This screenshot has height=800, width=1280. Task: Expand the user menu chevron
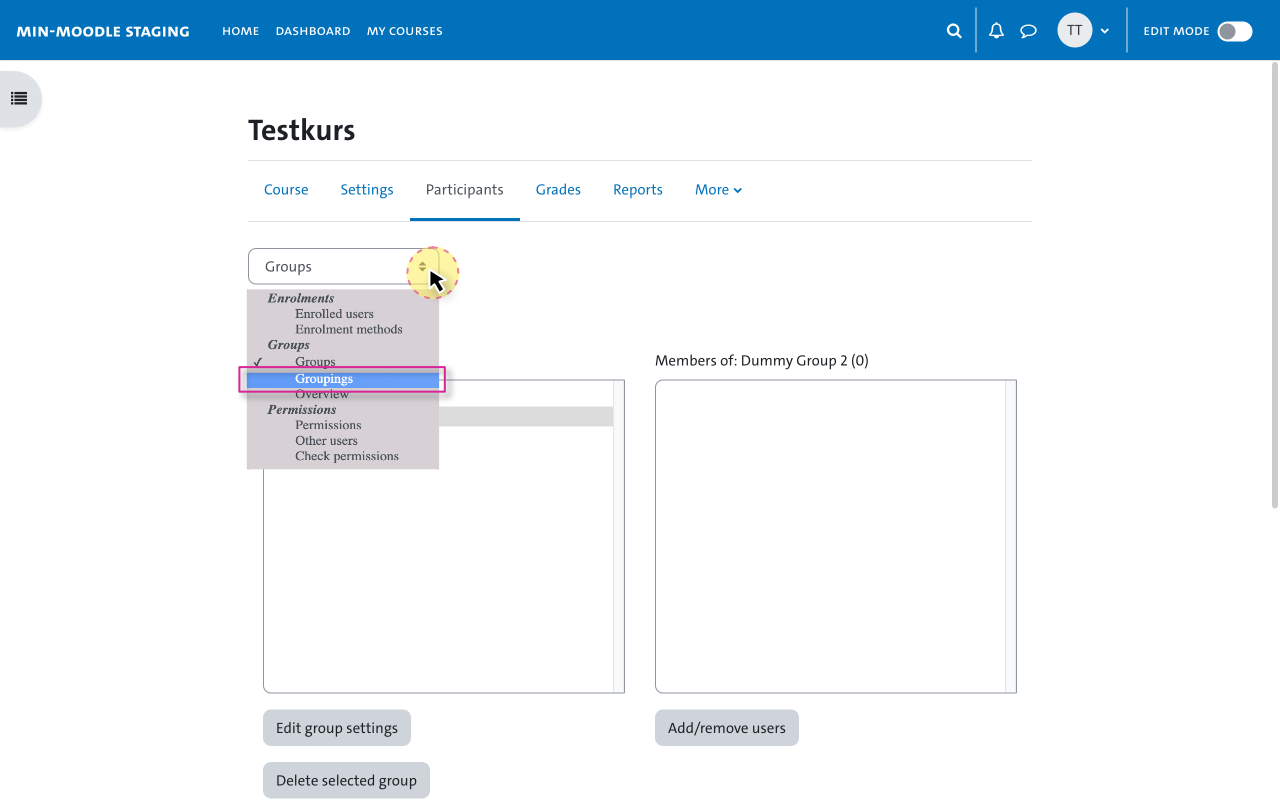(1105, 31)
